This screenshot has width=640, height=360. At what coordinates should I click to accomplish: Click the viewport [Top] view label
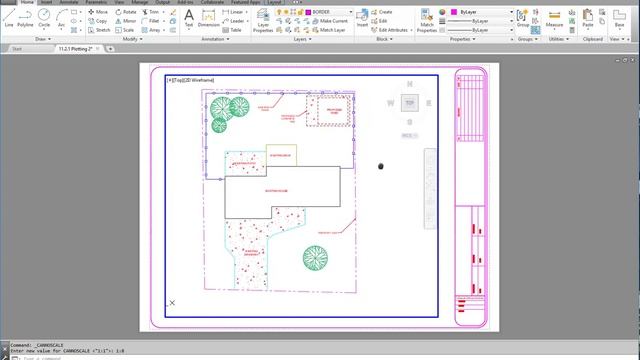(178, 80)
